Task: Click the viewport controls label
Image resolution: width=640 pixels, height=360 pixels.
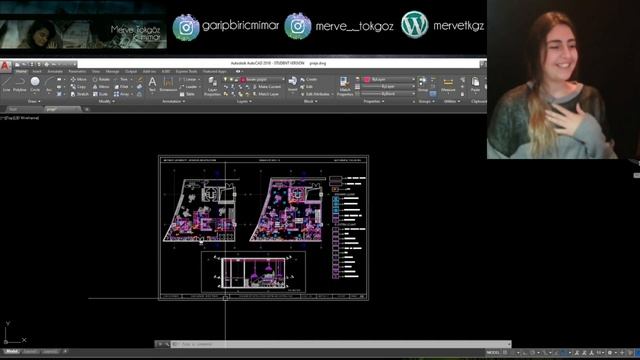Action: coord(20,118)
